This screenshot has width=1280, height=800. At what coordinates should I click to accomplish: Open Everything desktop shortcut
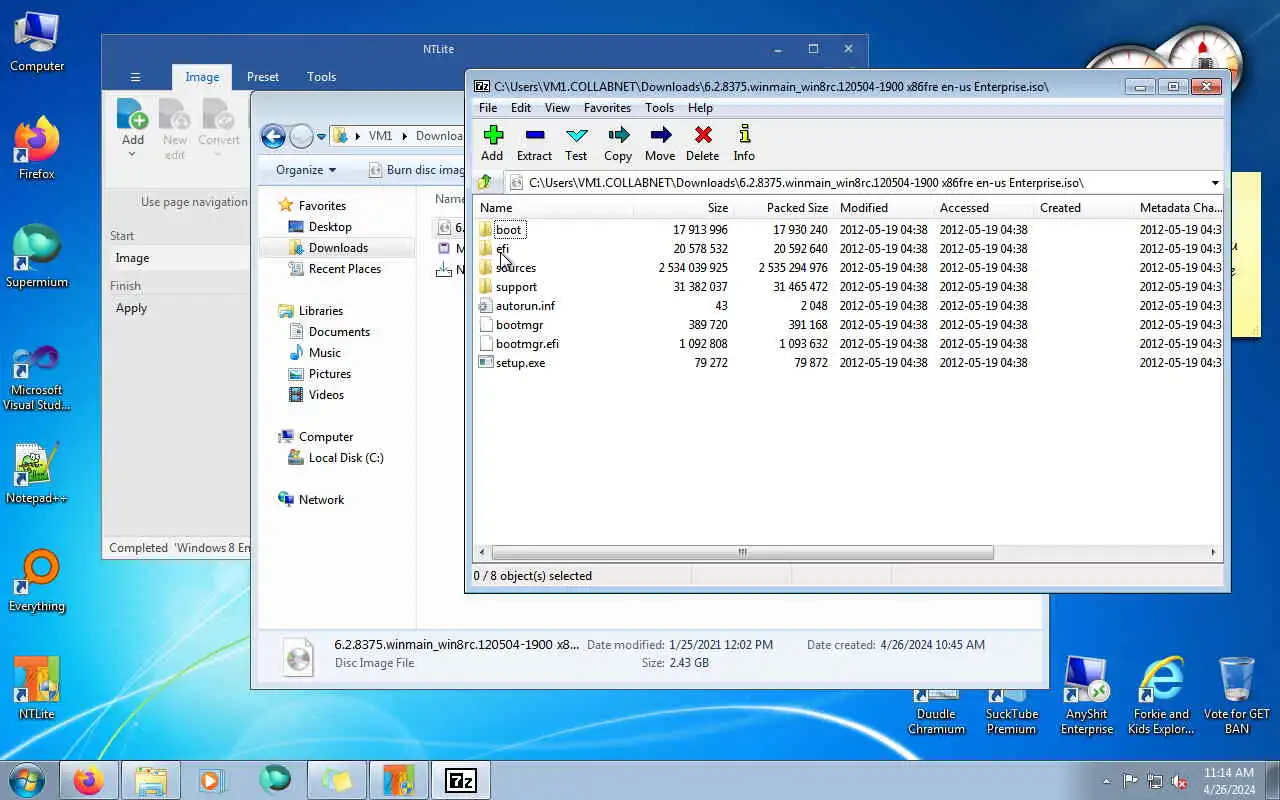click(x=37, y=581)
